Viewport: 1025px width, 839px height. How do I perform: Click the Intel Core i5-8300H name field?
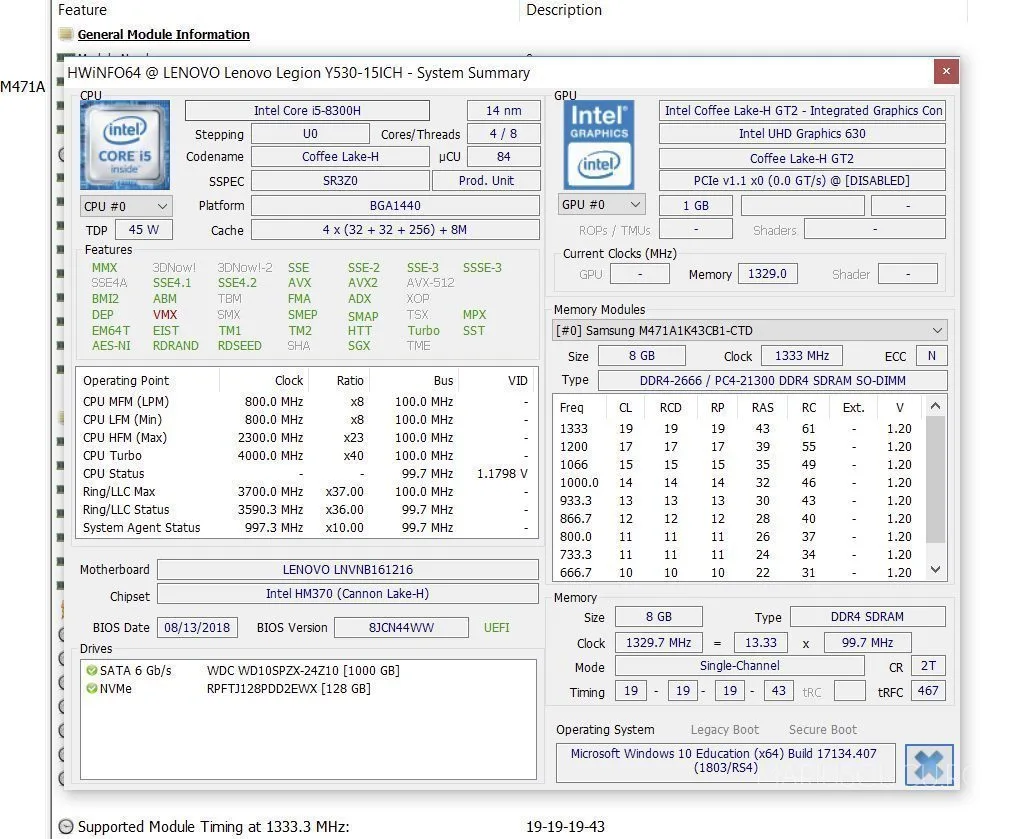point(307,111)
